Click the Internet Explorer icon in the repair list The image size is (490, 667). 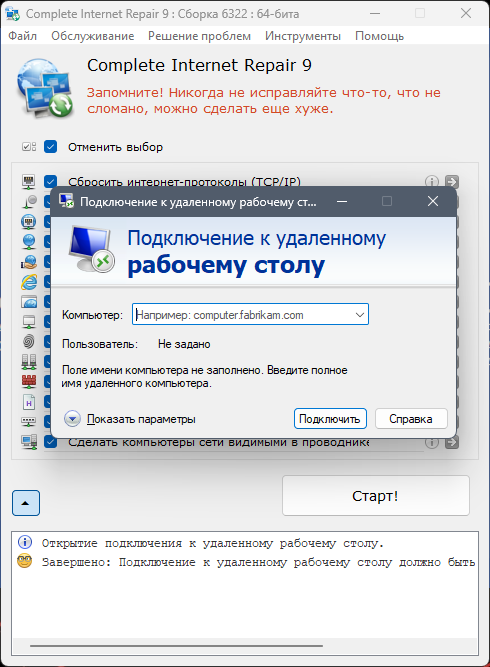[x=28, y=282]
